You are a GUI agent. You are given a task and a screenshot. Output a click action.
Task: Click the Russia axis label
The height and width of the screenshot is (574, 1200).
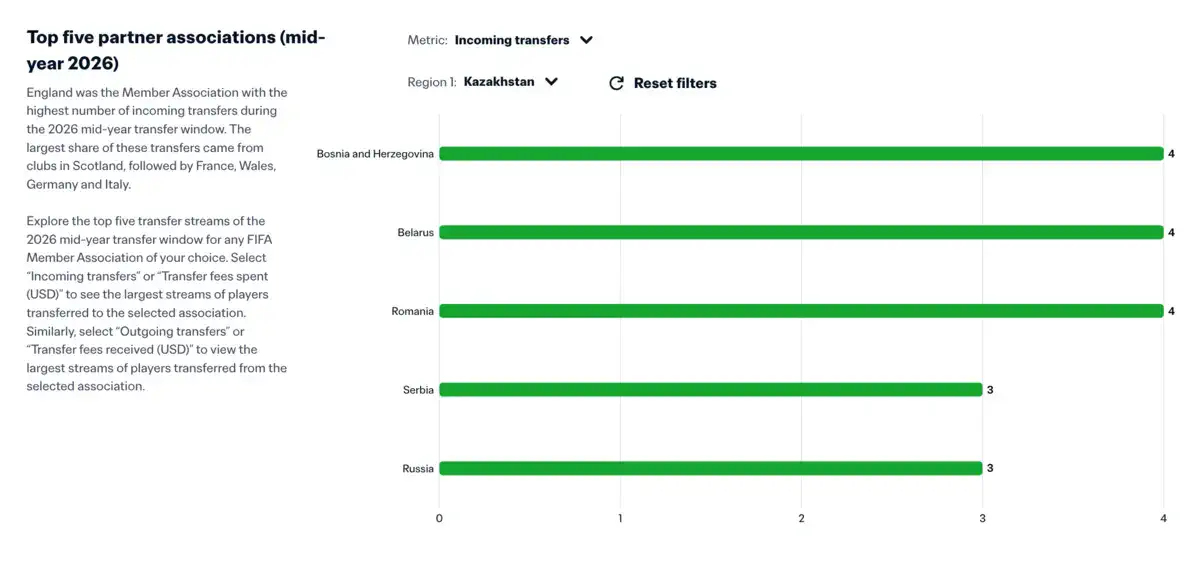[x=418, y=468]
